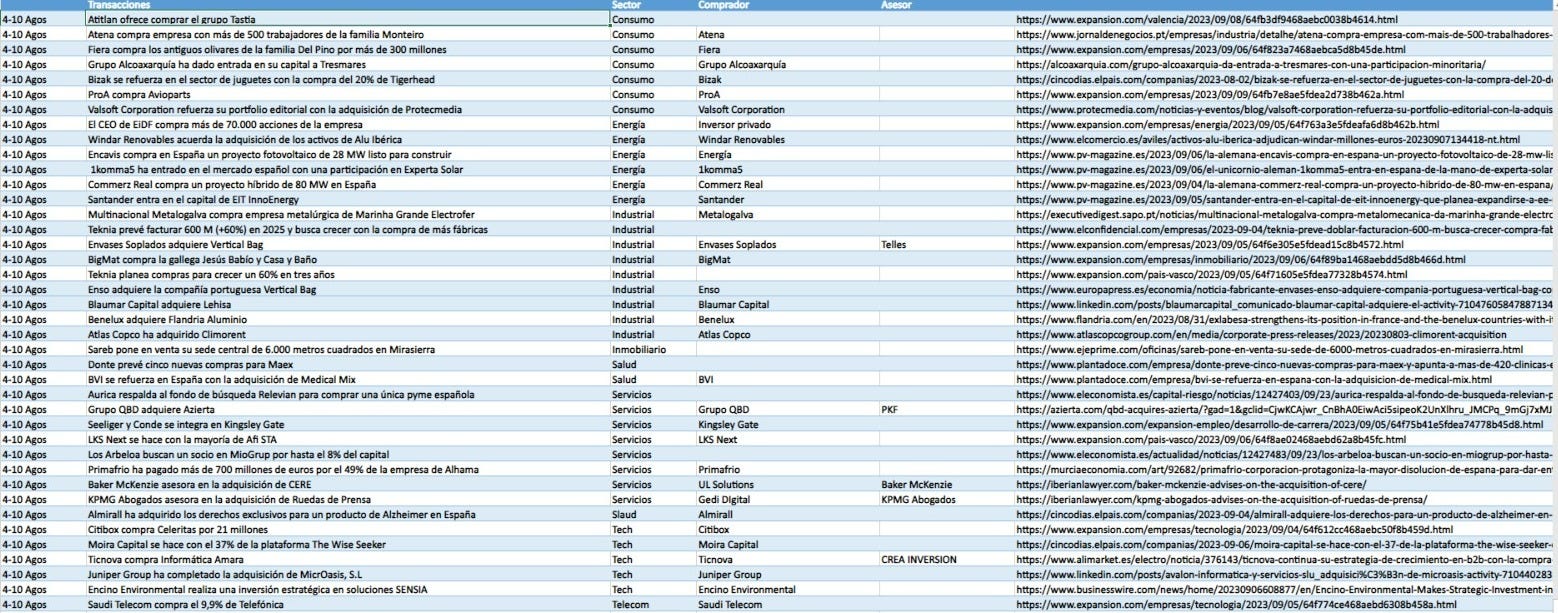Click 'Citibox compra Celeritas por 21 millones'
1558x613 pixels.
click(x=347, y=529)
